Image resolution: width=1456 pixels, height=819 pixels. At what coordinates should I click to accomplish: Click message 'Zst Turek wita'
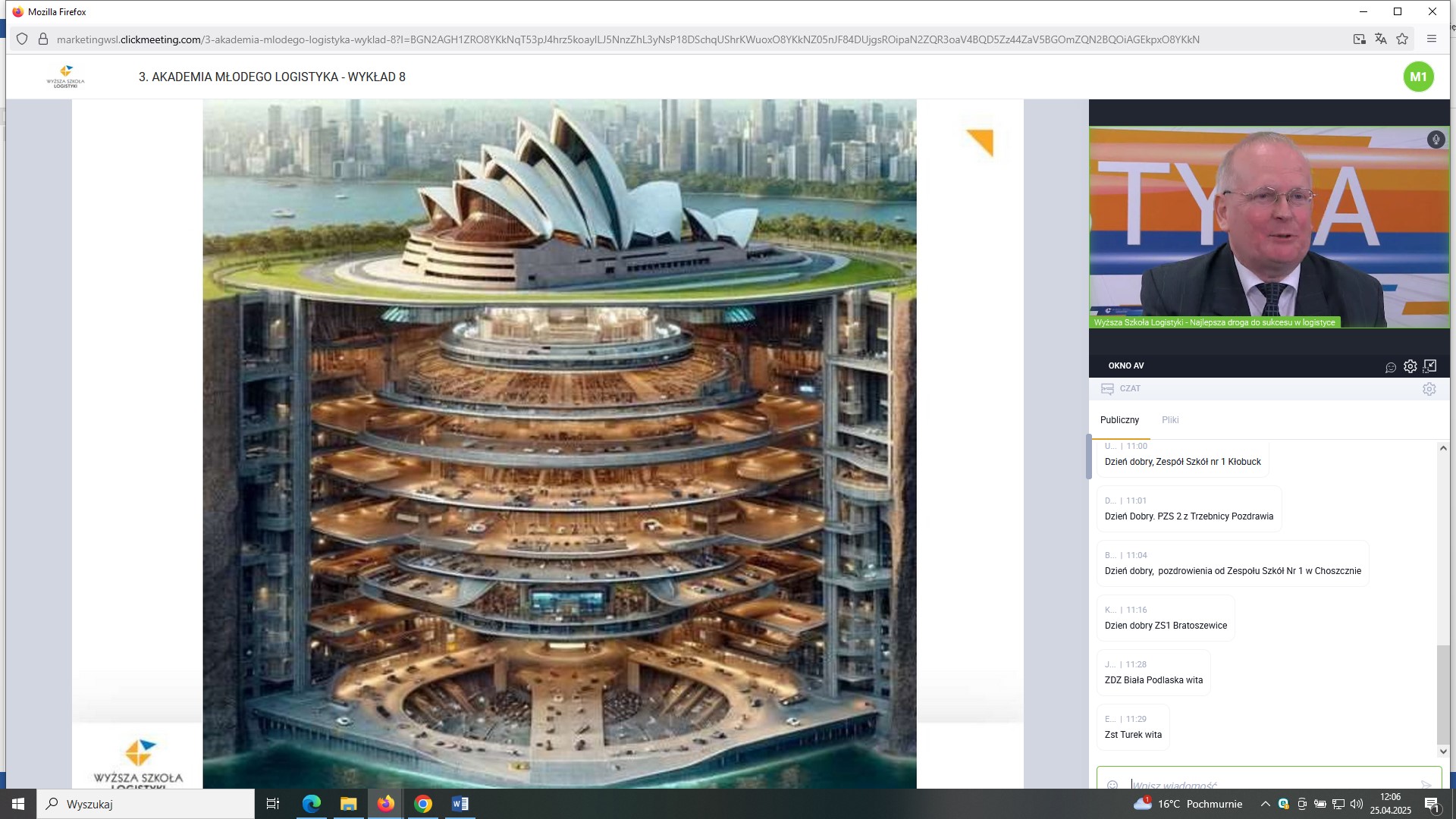coord(1133,735)
